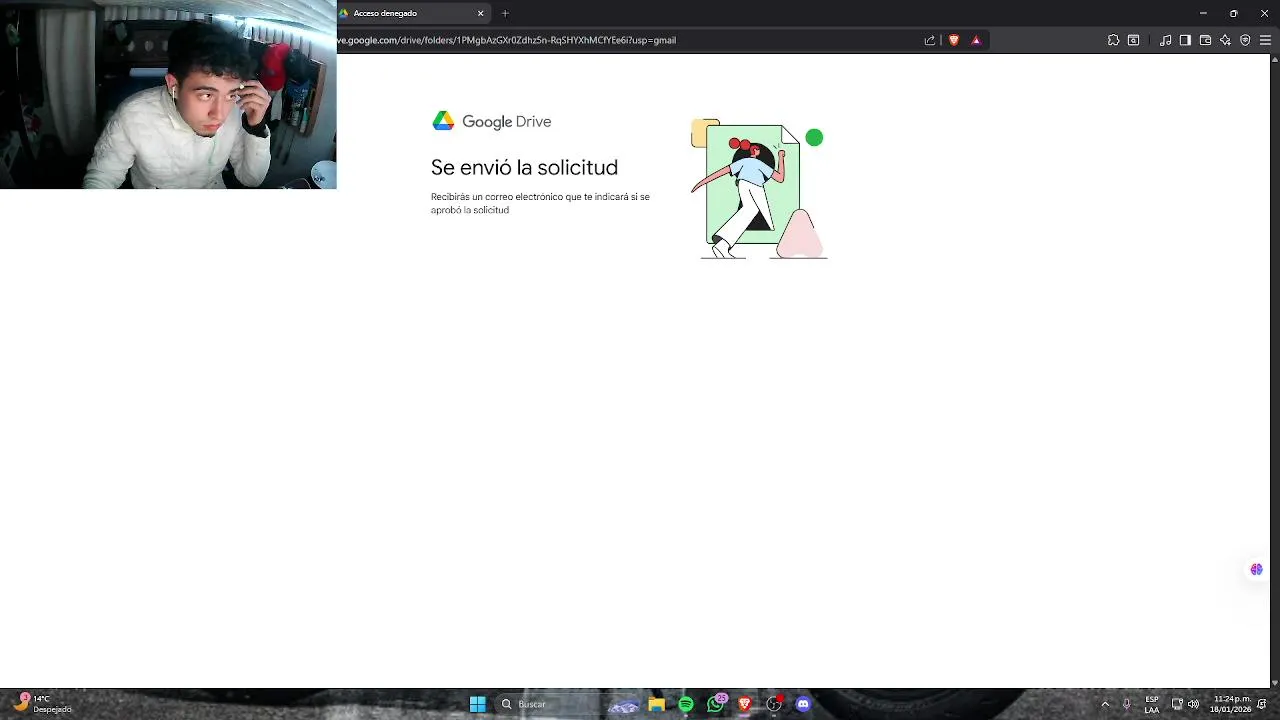1280x720 pixels.
Task: Open the Leo AI sparkle icon
Action: [1225, 40]
